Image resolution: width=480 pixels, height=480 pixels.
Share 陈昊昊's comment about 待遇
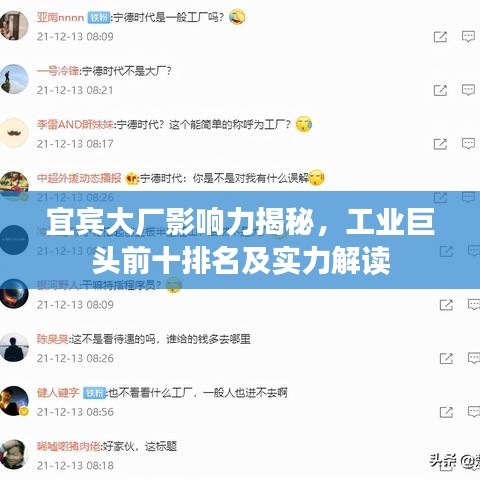(x=446, y=358)
